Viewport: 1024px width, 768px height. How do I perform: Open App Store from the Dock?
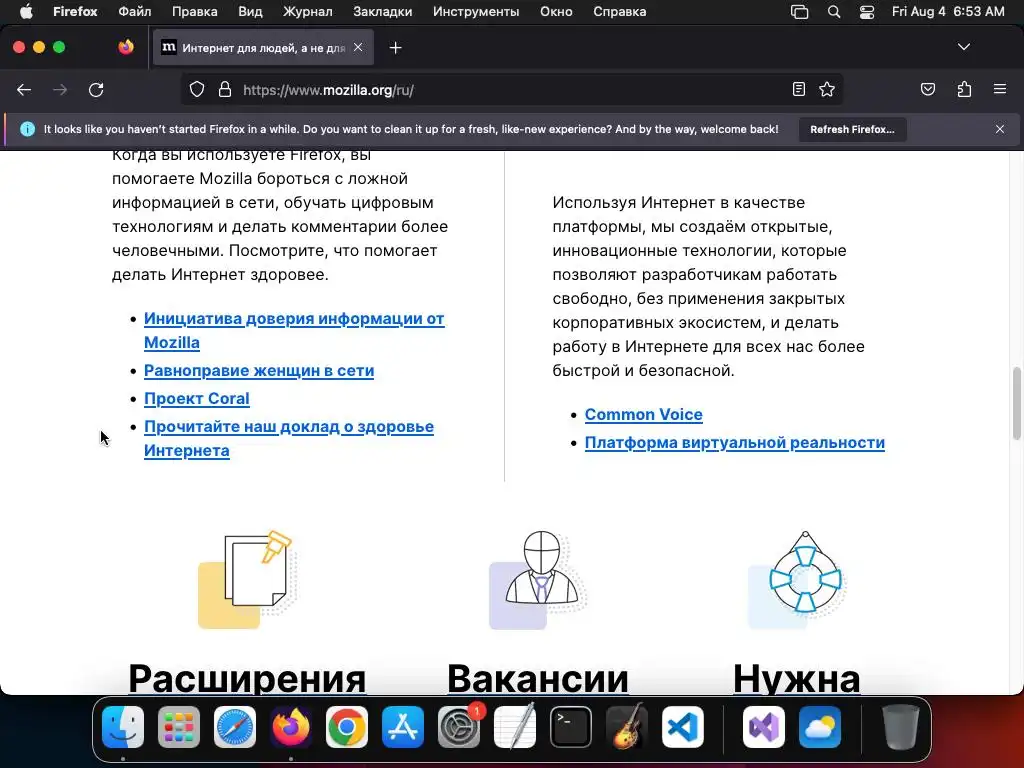point(403,727)
